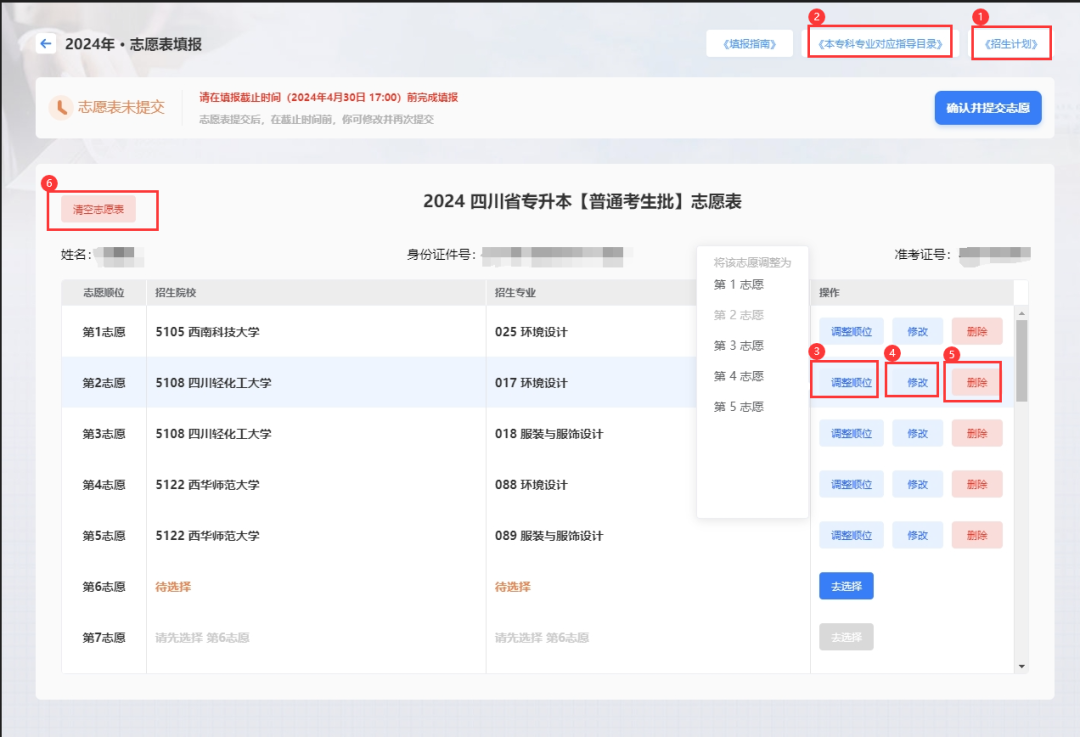The width and height of the screenshot is (1080, 737).
Task: Click 去选择 for 第6志愿
Action: [x=846, y=586]
